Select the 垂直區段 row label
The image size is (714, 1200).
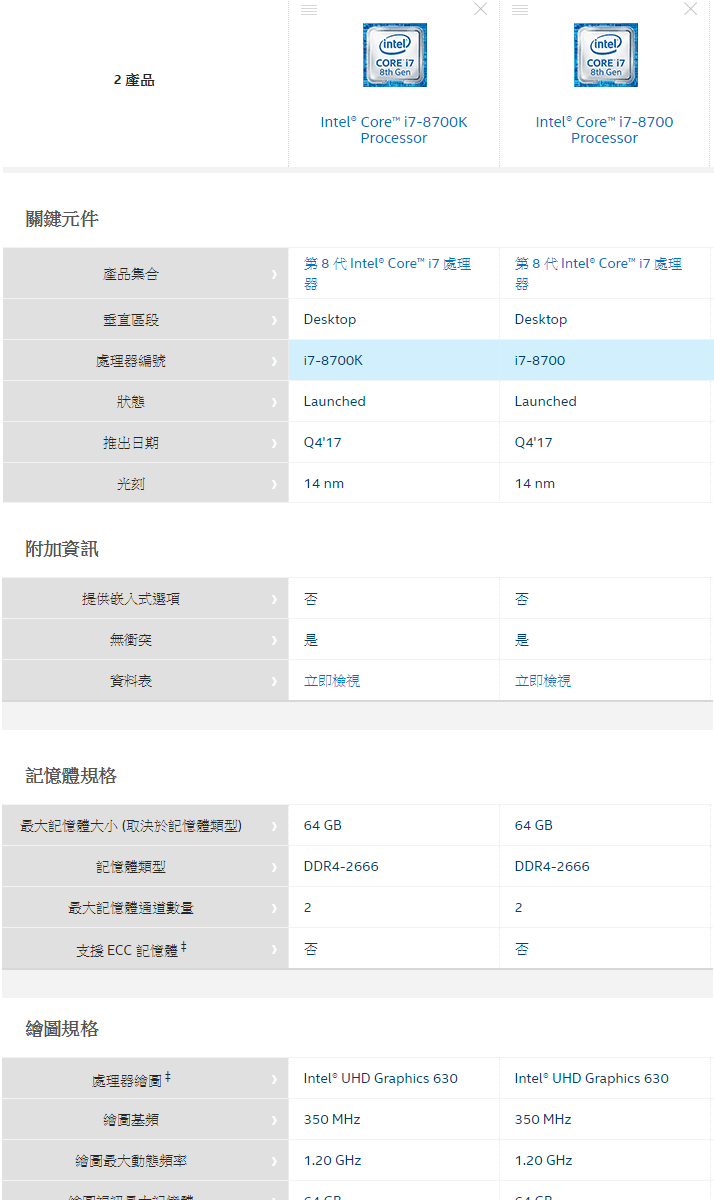click(x=131, y=320)
